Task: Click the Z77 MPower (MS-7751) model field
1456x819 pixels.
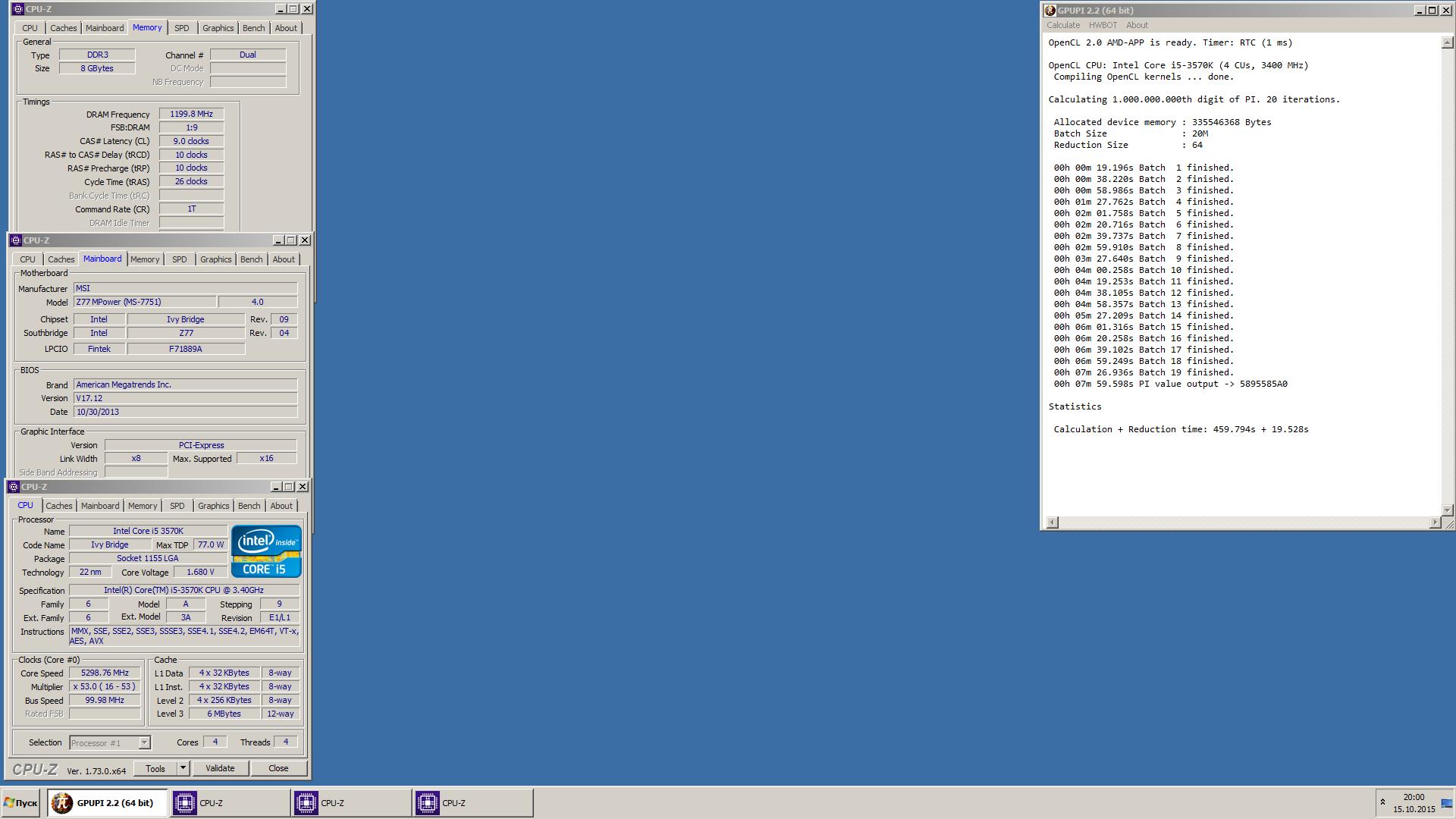Action: point(145,302)
